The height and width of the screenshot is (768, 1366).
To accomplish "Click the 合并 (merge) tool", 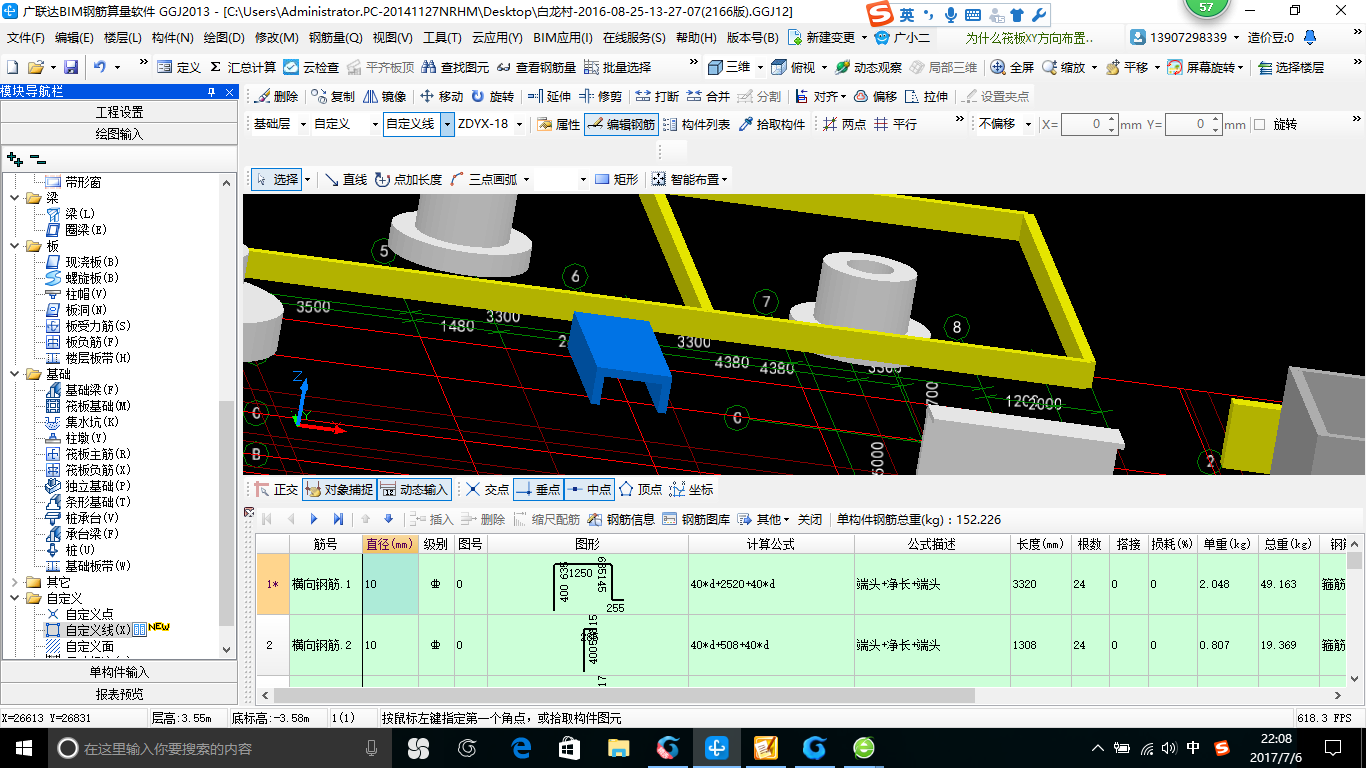I will [708, 97].
